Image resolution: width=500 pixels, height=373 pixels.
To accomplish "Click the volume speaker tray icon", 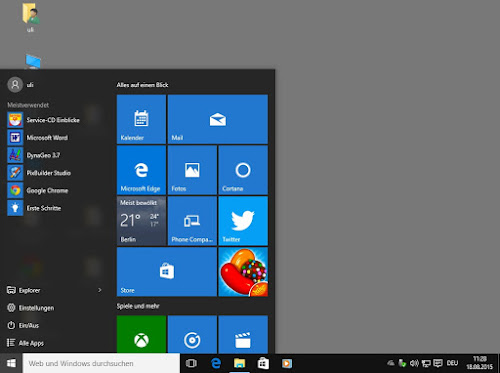I will tap(414, 363).
